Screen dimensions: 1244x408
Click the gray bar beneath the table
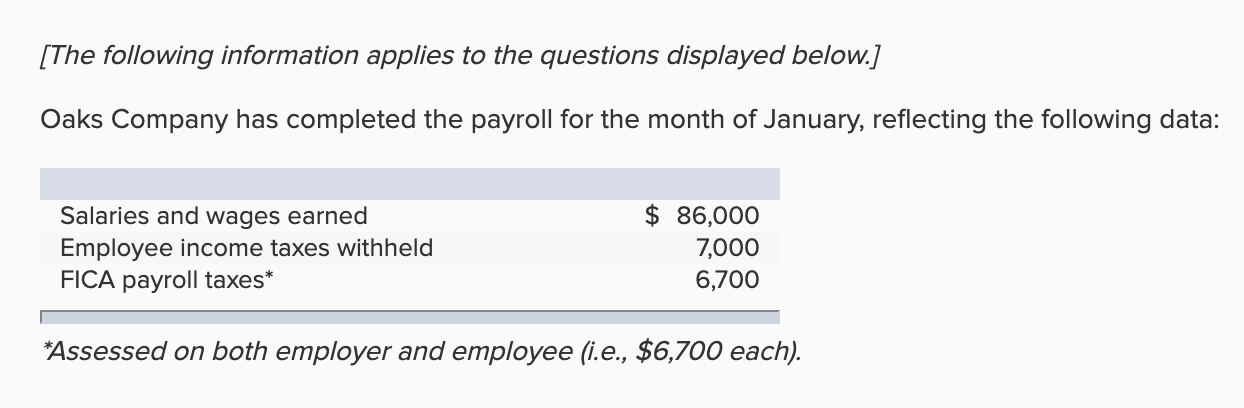pos(409,317)
